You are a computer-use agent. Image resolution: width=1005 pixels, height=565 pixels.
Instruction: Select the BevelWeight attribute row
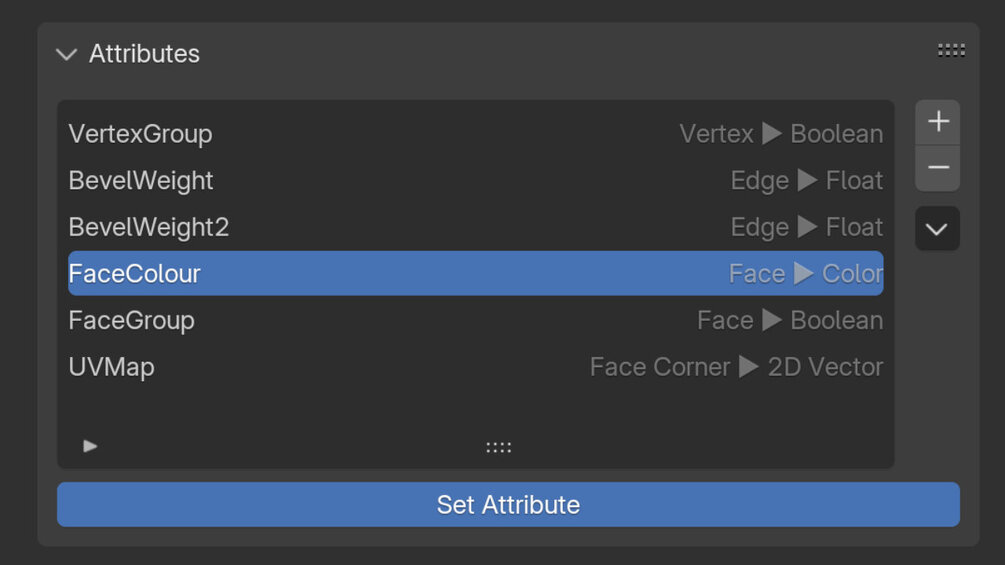coord(141,181)
